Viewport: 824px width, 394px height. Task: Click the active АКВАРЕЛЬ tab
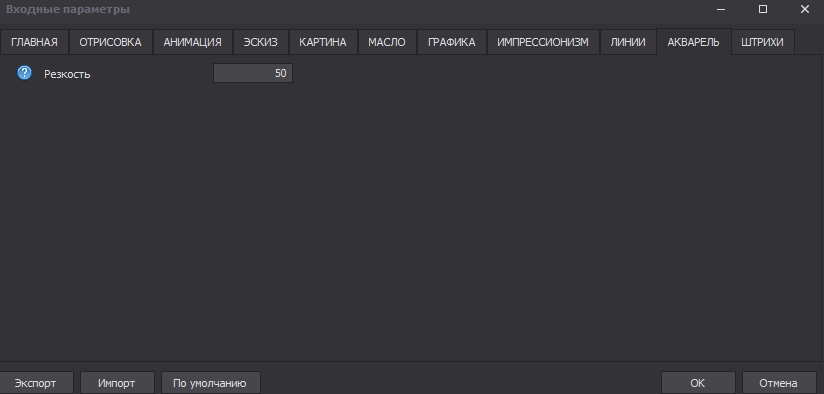pyautogui.click(x=694, y=42)
